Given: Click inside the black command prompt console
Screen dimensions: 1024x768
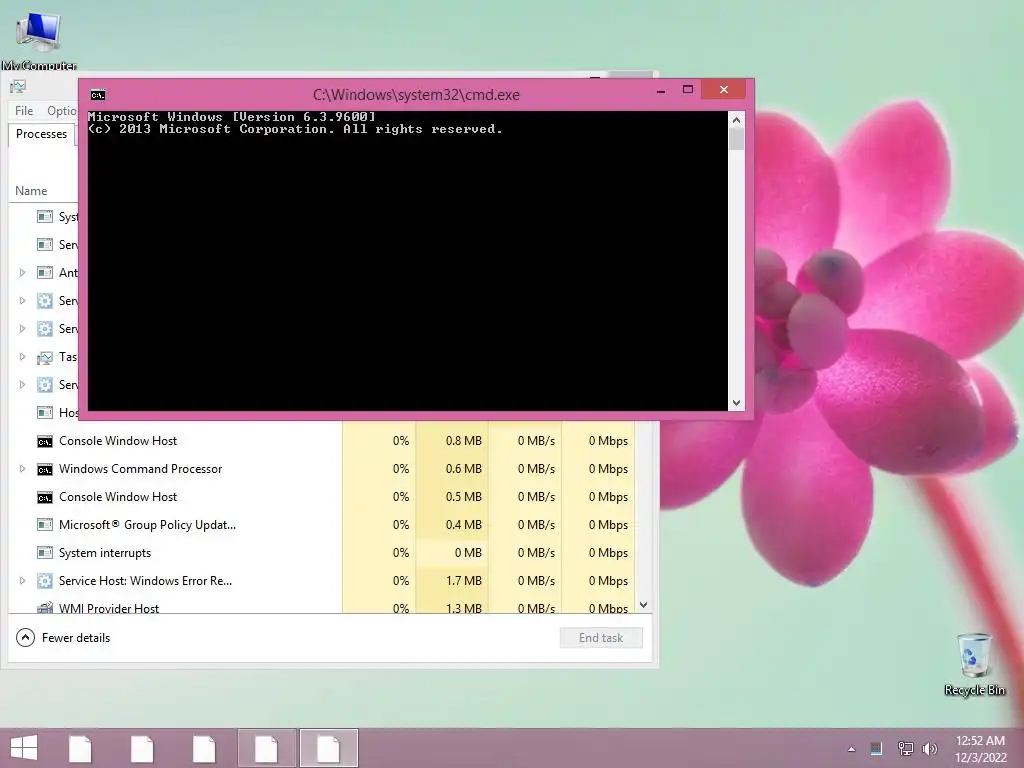Looking at the screenshot, I should (408, 261).
